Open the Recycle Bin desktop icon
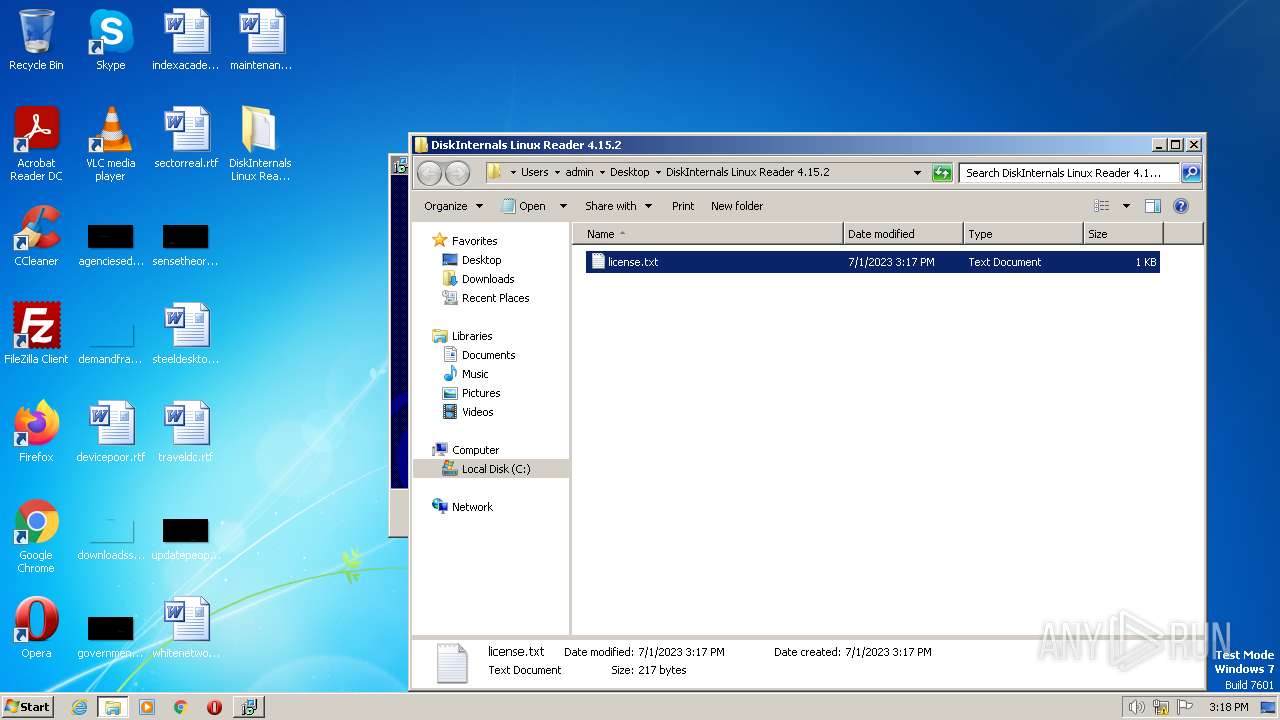The image size is (1280, 720). click(36, 40)
